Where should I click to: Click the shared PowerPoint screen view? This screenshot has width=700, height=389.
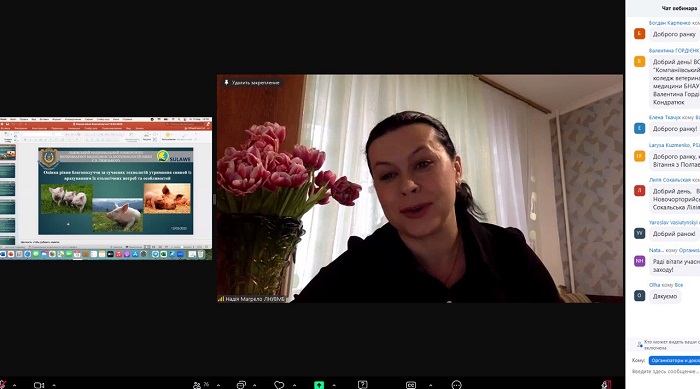(x=106, y=188)
